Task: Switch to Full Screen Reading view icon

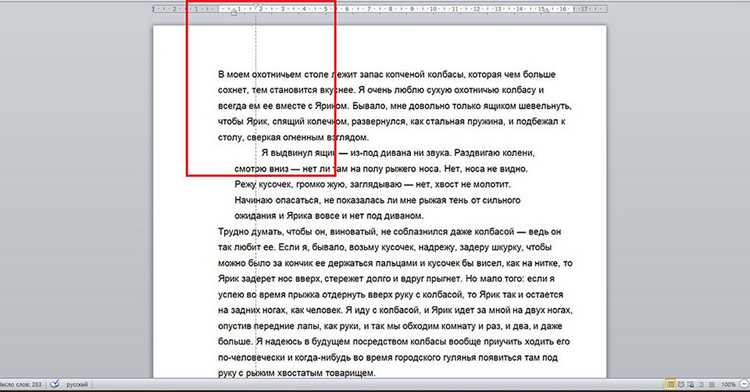Action: point(681,384)
